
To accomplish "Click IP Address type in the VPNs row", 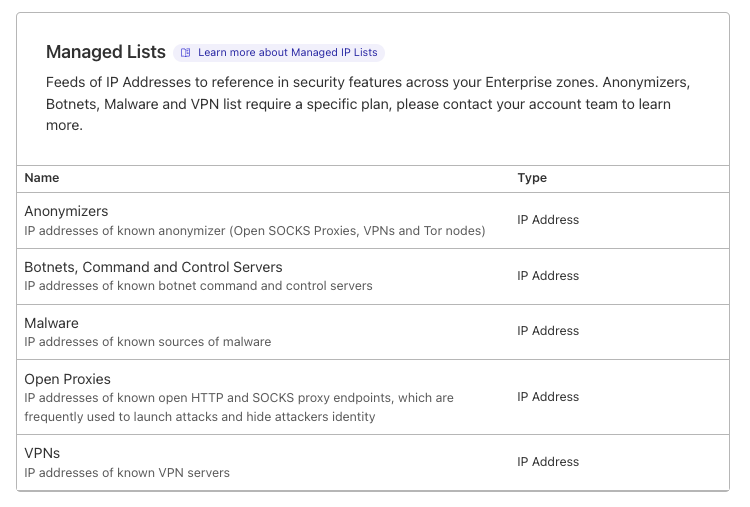I will click(548, 462).
